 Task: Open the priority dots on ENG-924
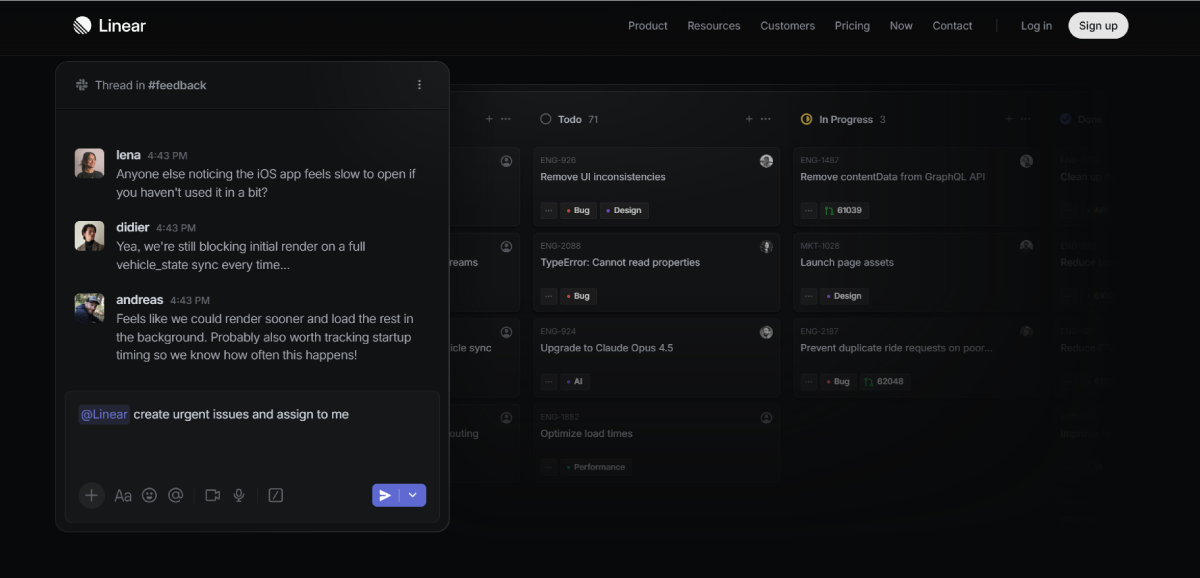(548, 381)
